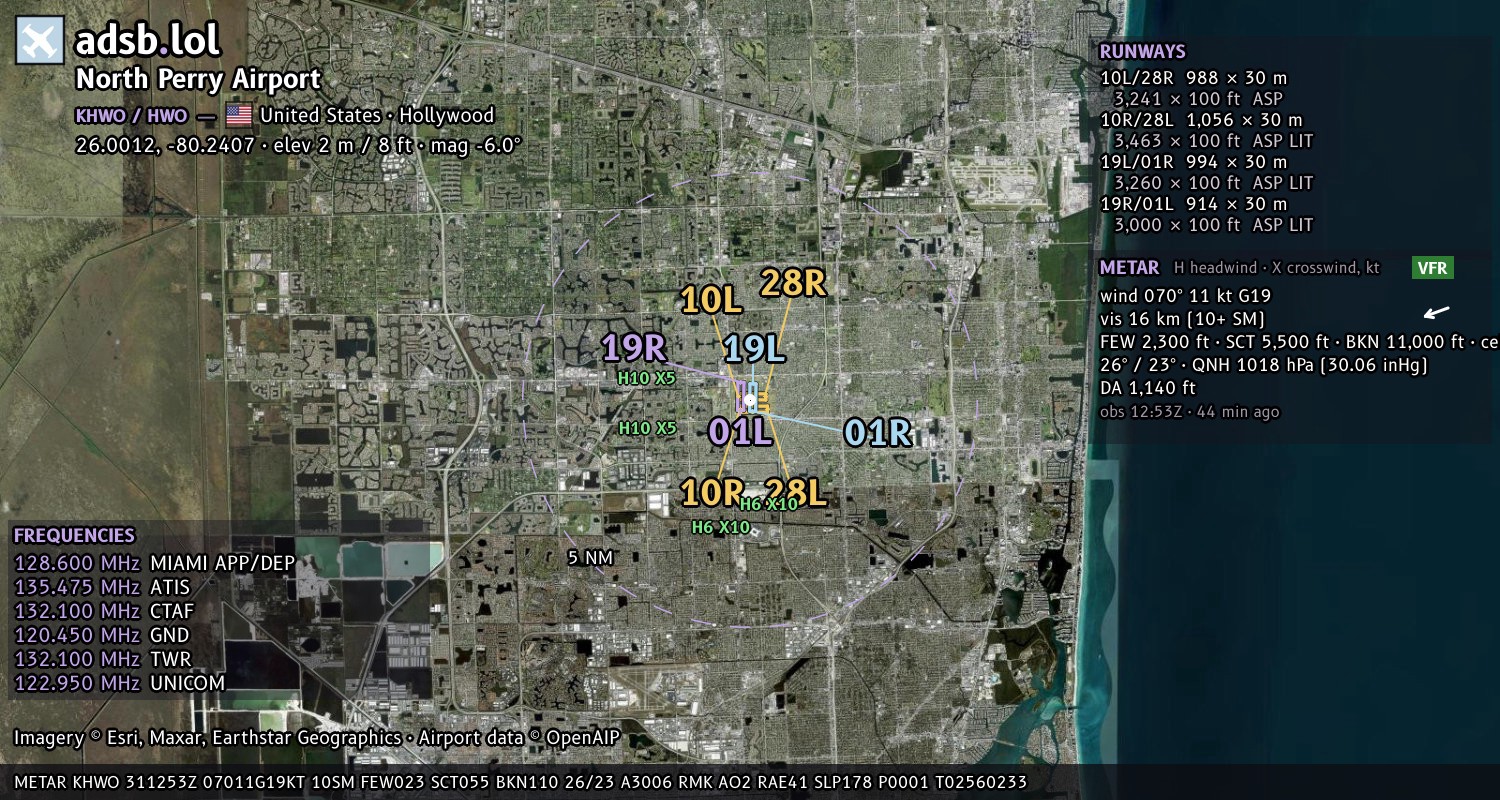Click the coordinates line starting with 26.0012
The image size is (1500, 800).
299,145
